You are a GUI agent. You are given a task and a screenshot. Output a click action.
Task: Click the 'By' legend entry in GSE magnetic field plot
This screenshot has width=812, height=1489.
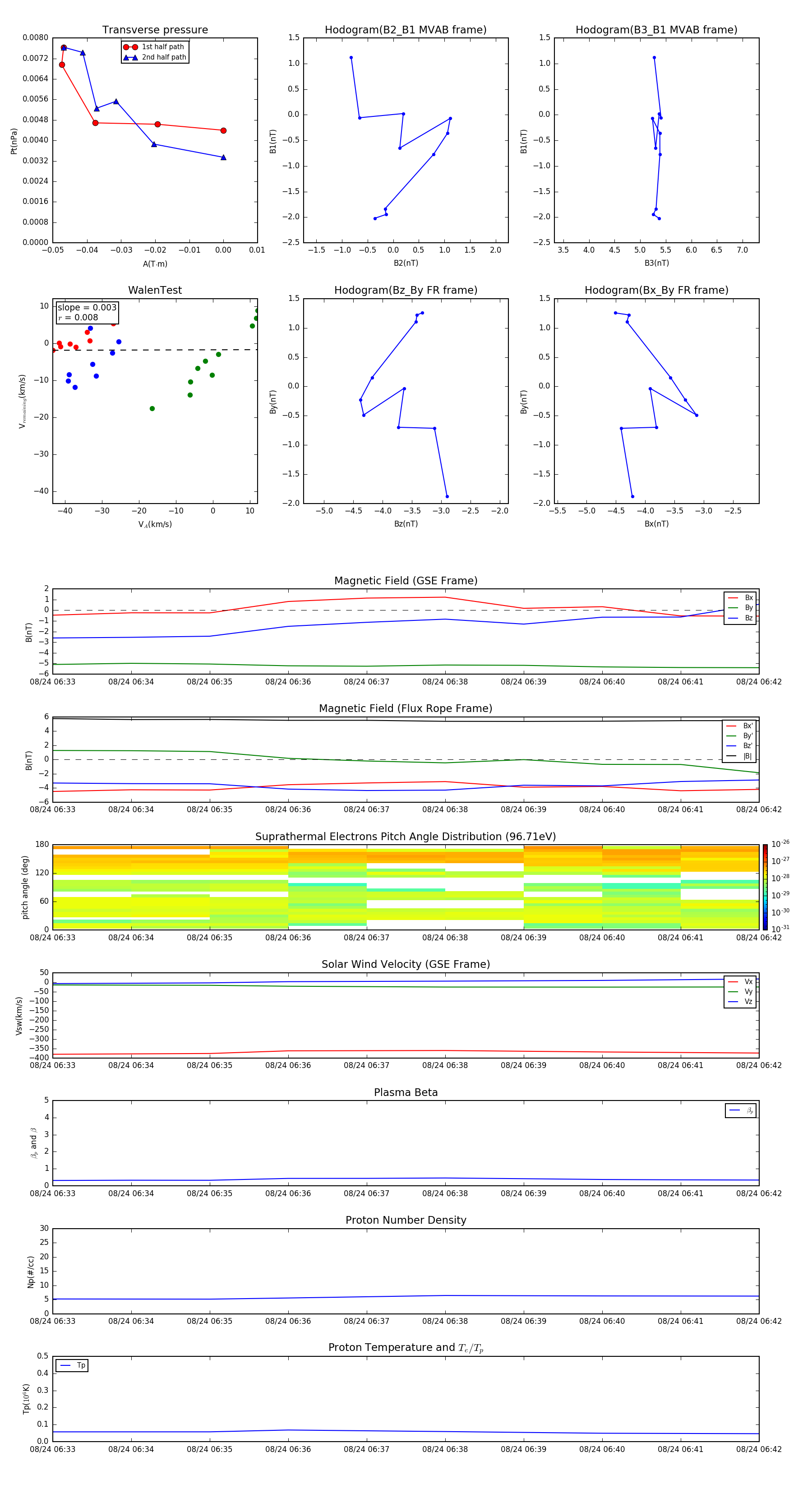pos(740,608)
